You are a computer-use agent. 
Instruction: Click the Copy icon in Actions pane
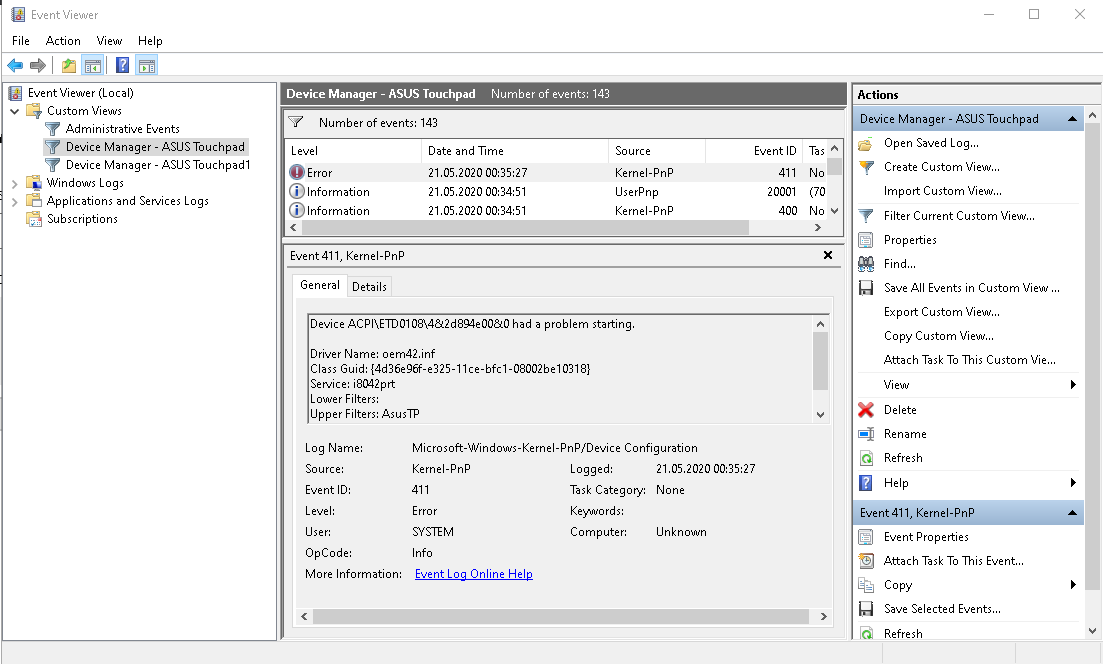(866, 585)
